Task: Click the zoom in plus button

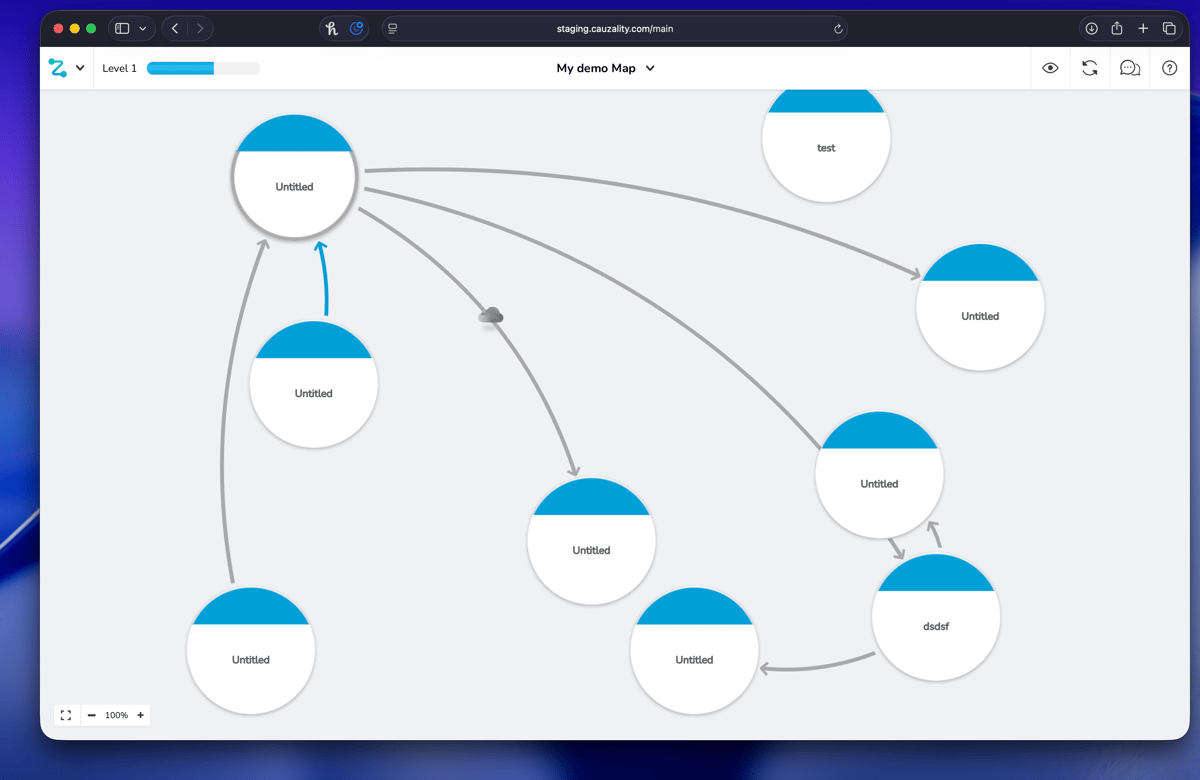Action: [x=140, y=715]
